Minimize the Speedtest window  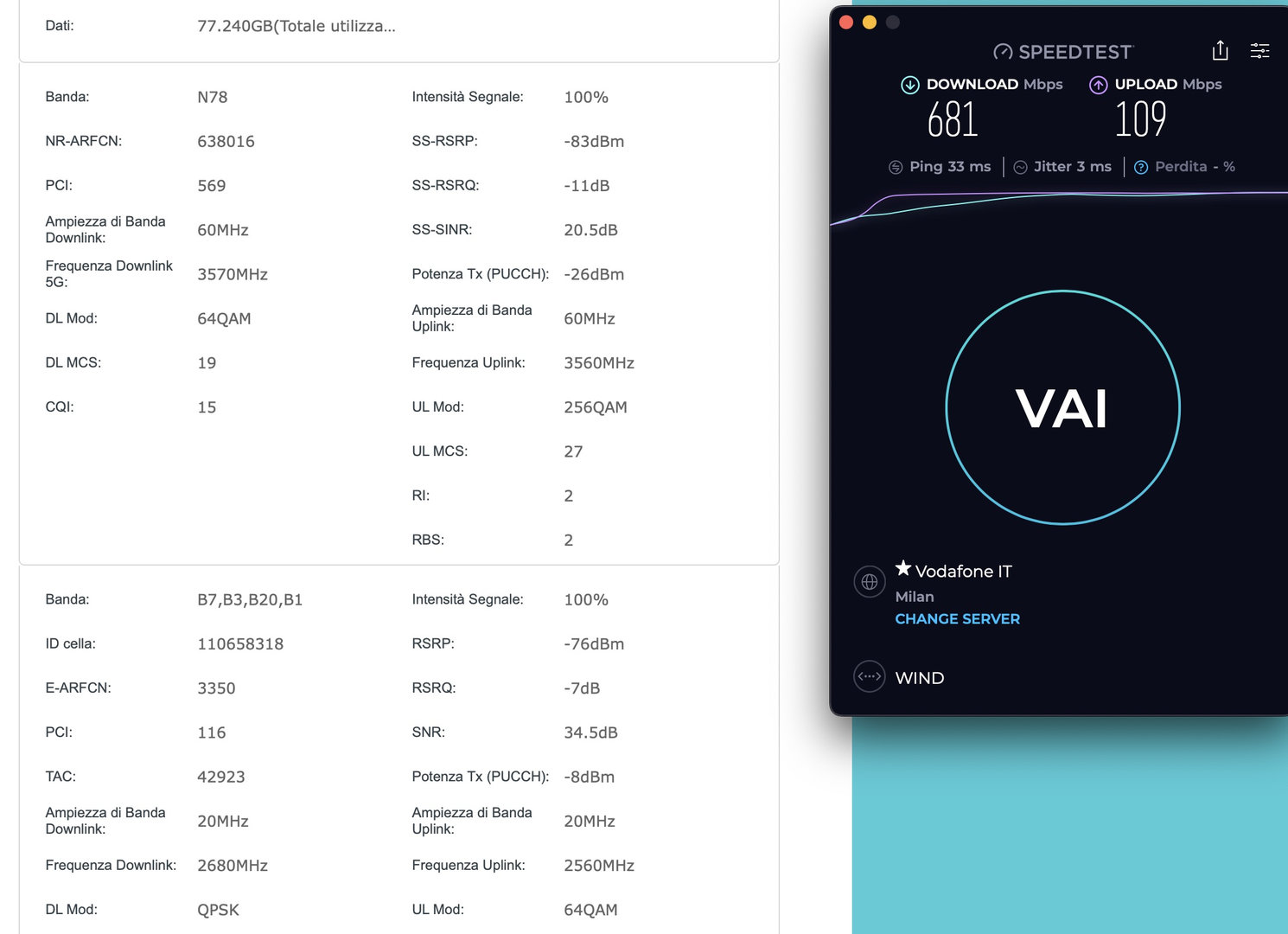[870, 22]
